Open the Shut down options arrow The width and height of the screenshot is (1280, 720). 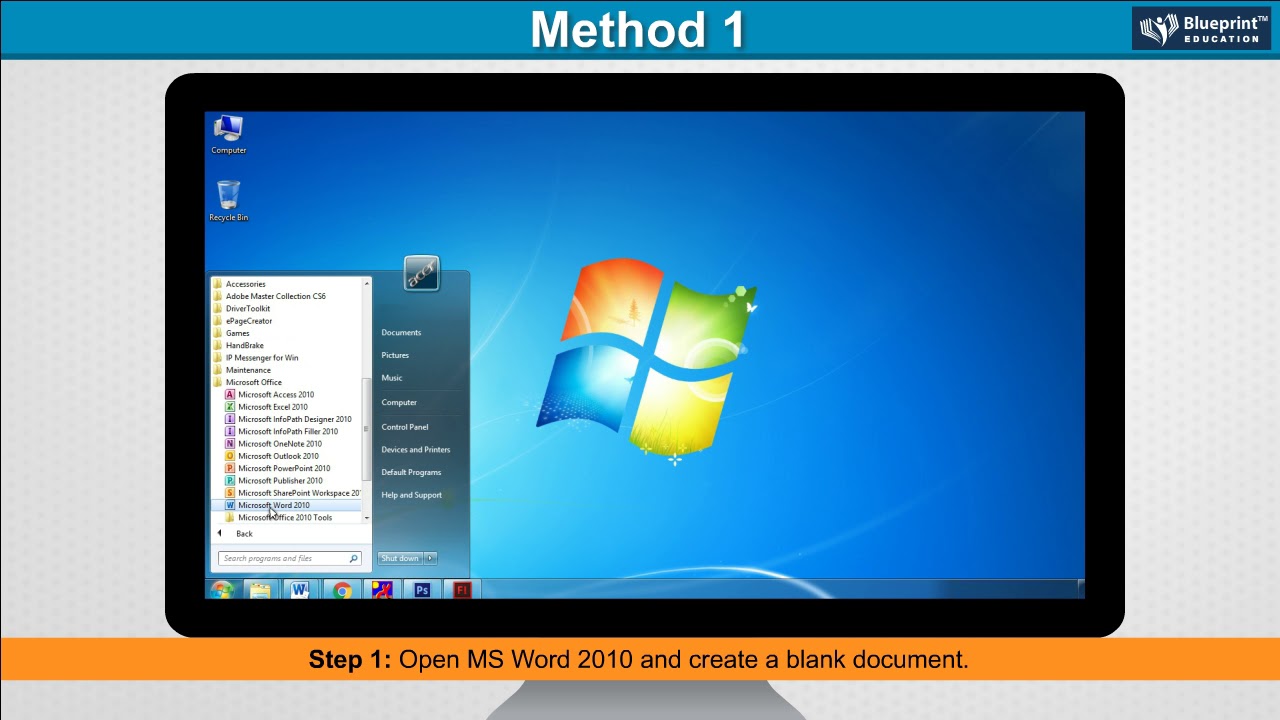[431, 558]
